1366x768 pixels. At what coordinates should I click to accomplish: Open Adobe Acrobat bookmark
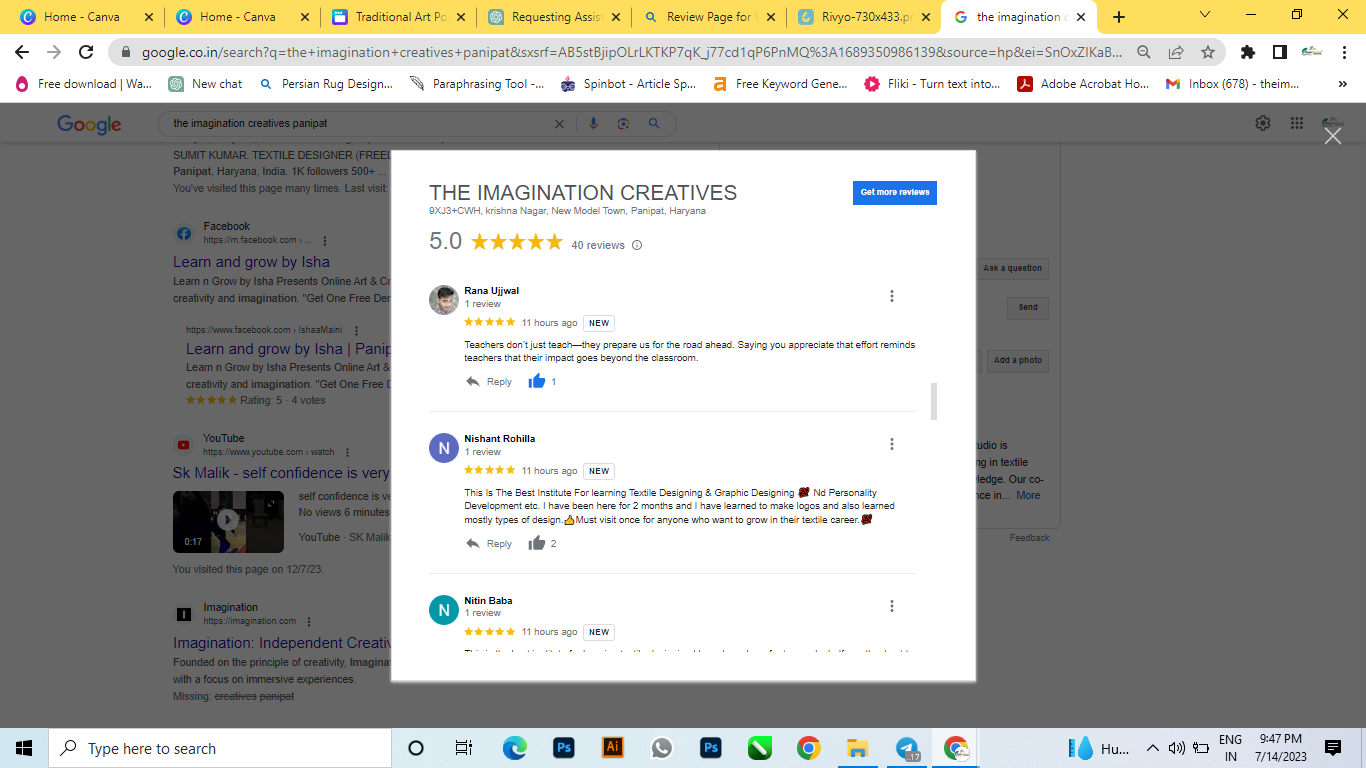point(1083,84)
